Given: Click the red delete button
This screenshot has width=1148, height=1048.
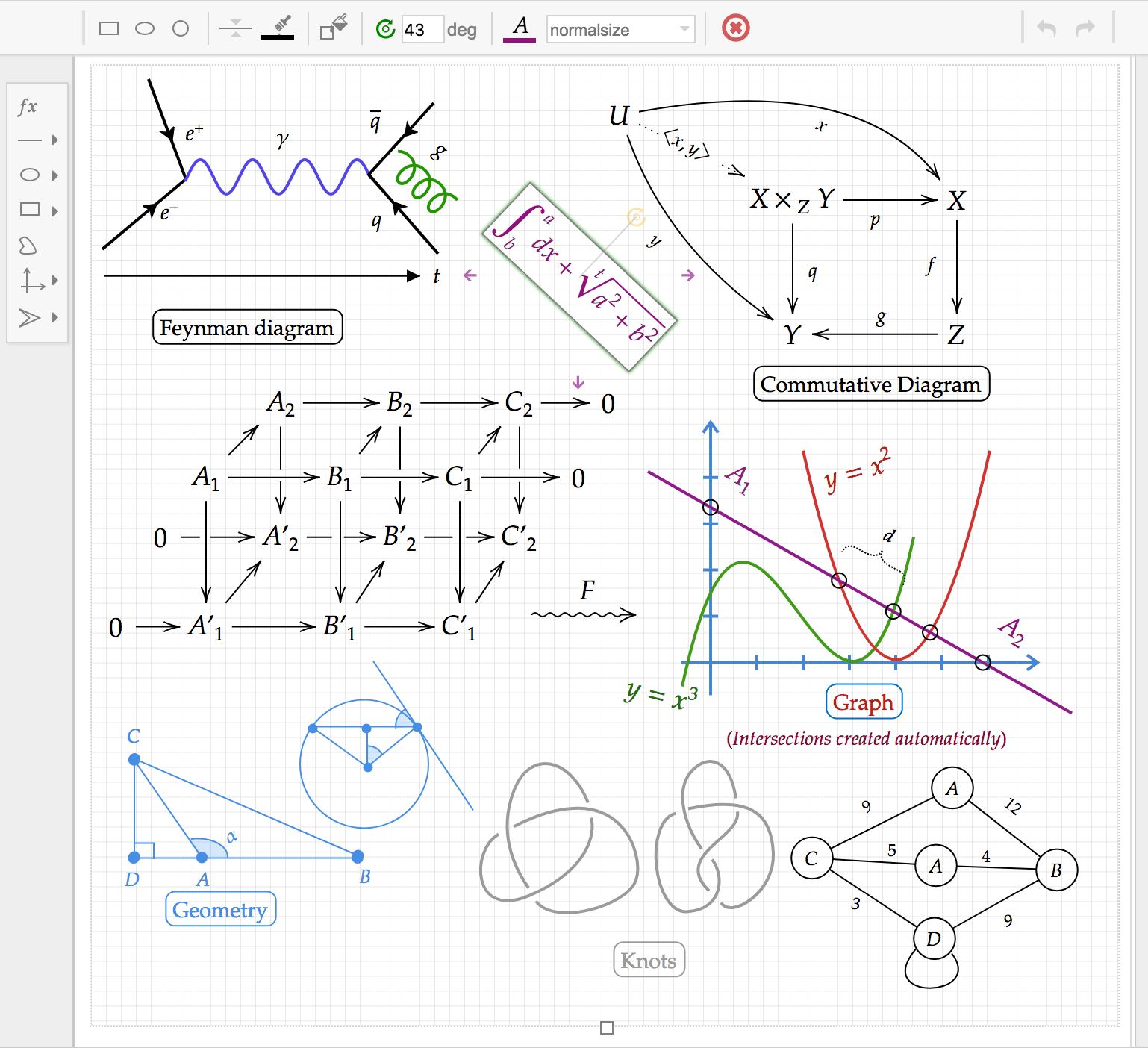Looking at the screenshot, I should [x=735, y=28].
